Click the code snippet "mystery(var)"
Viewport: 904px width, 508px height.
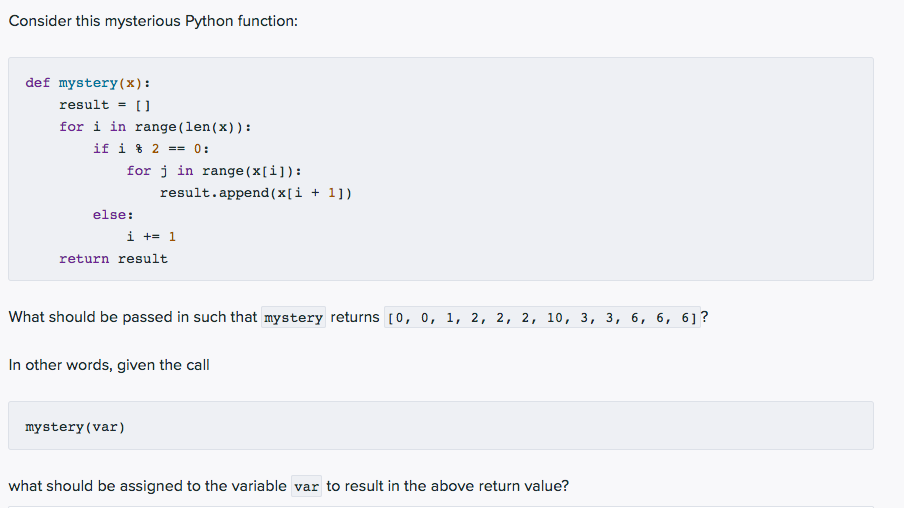[x=75, y=427]
